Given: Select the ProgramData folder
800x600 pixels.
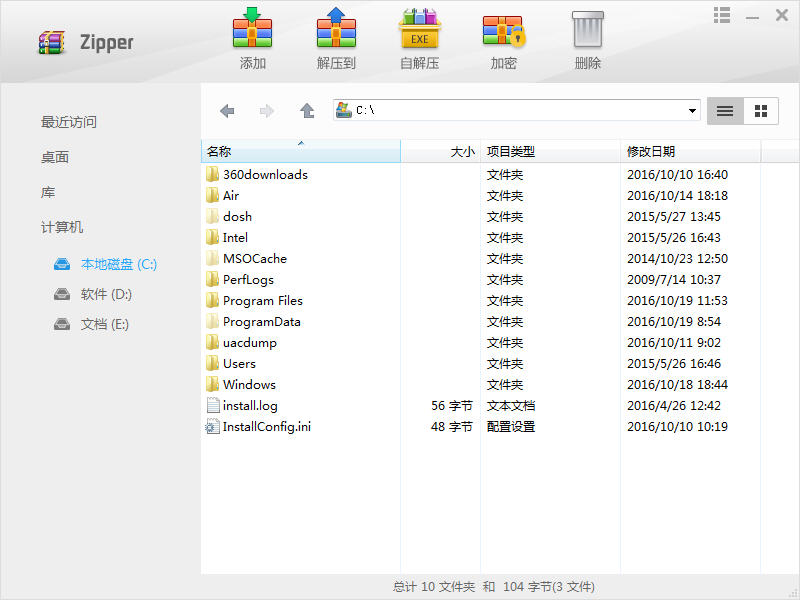Looking at the screenshot, I should 262,321.
